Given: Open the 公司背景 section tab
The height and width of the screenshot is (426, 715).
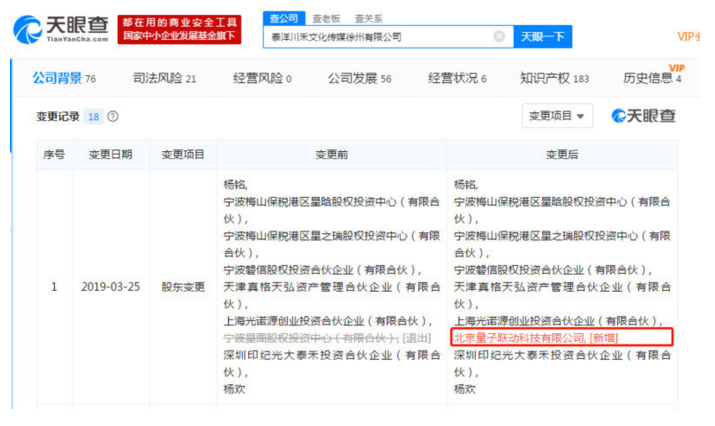Looking at the screenshot, I should (64, 78).
